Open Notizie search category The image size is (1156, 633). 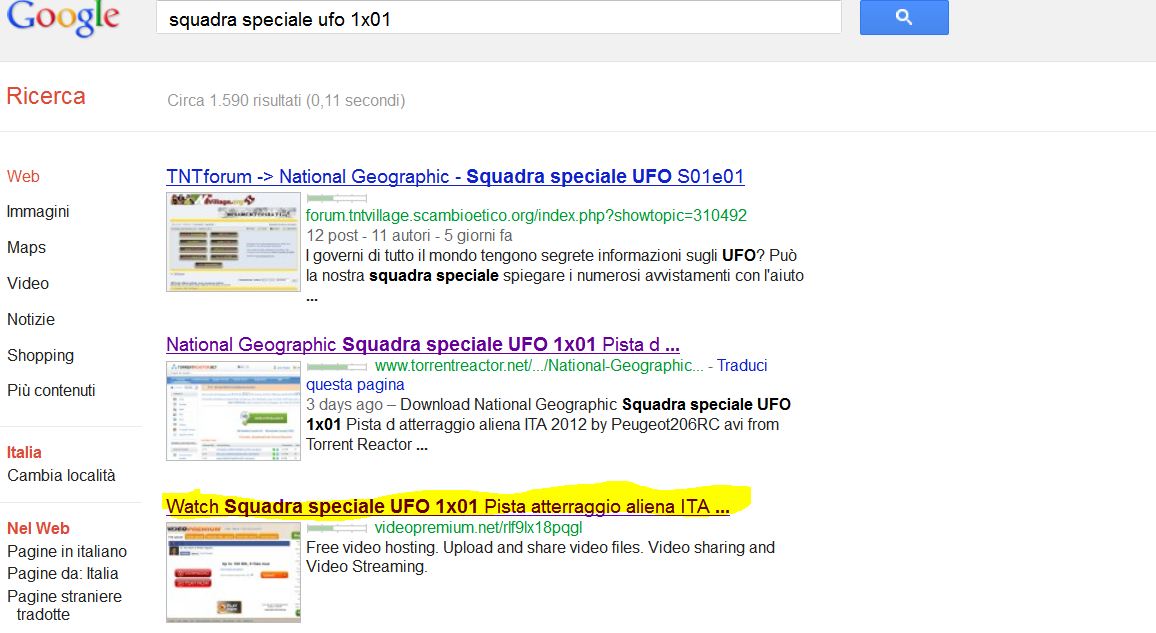(31, 319)
